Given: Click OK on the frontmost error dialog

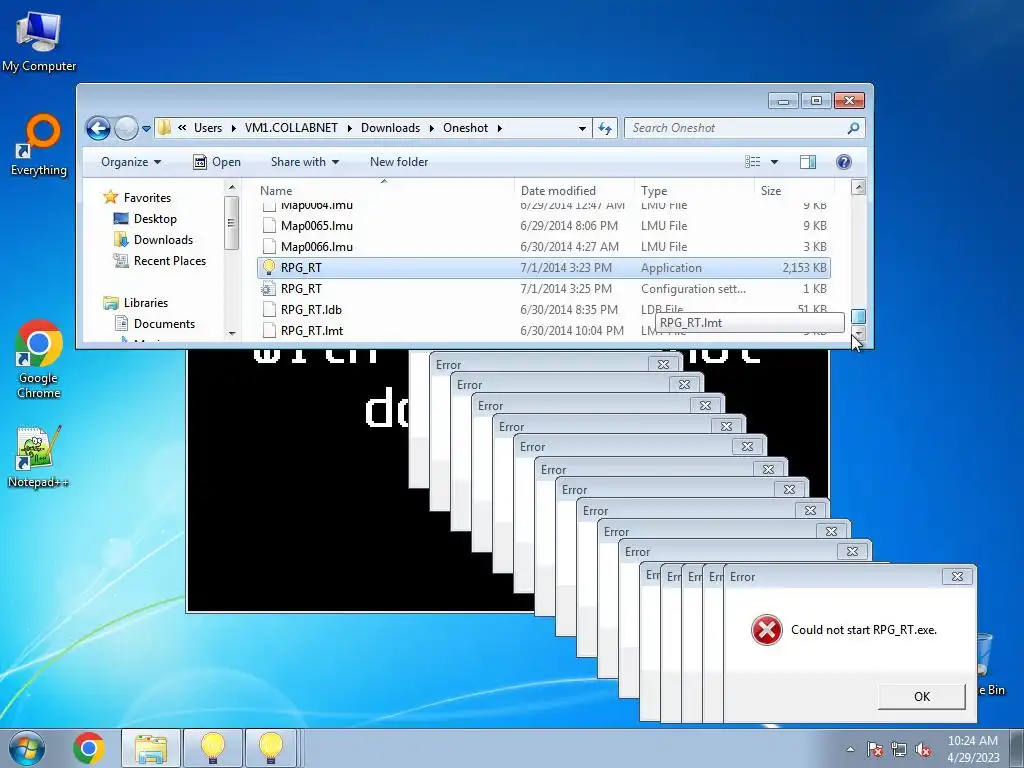Looking at the screenshot, I should tap(921, 696).
